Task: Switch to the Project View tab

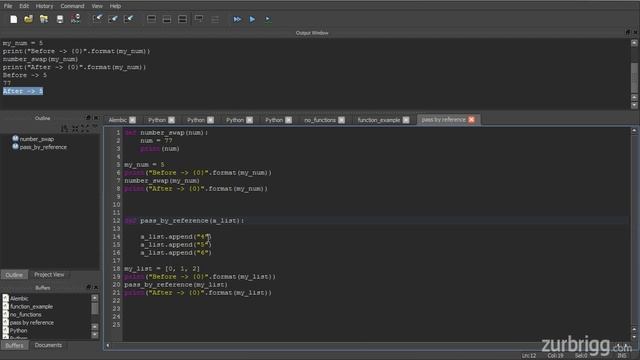Action: coord(49,275)
